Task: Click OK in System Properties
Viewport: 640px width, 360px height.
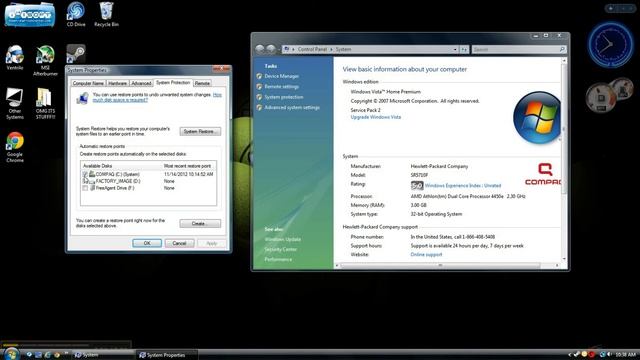Action: 147,243
